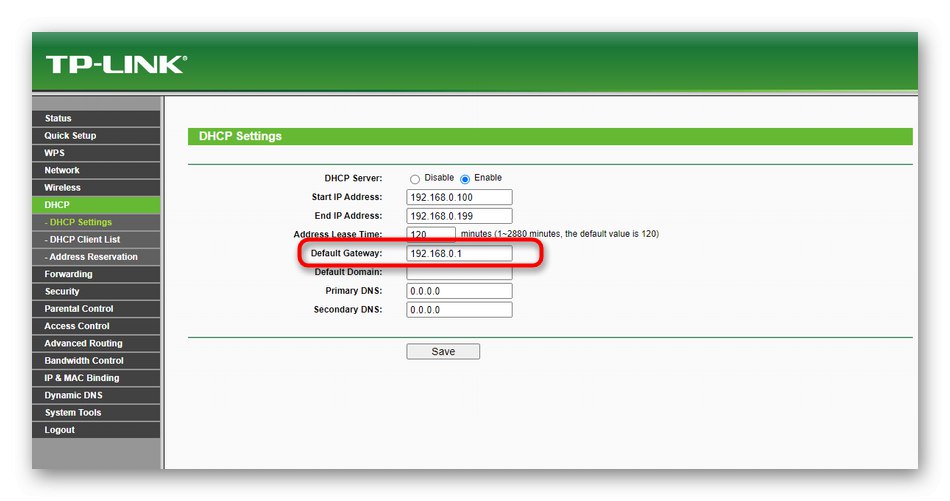This screenshot has height=501, width=950.
Task: Click the lease time hint text
Action: pos(560,234)
